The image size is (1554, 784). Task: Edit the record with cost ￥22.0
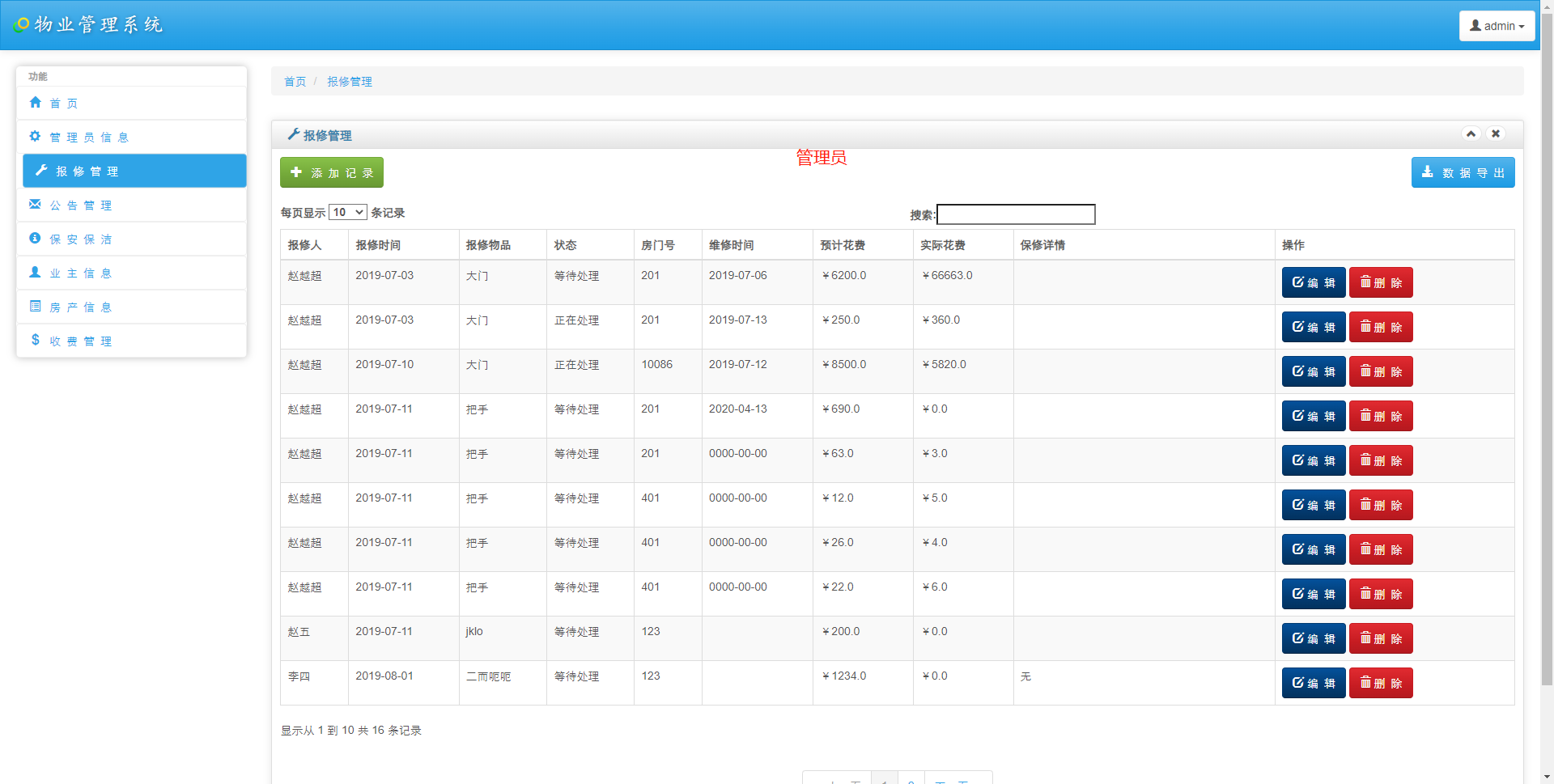1314,594
